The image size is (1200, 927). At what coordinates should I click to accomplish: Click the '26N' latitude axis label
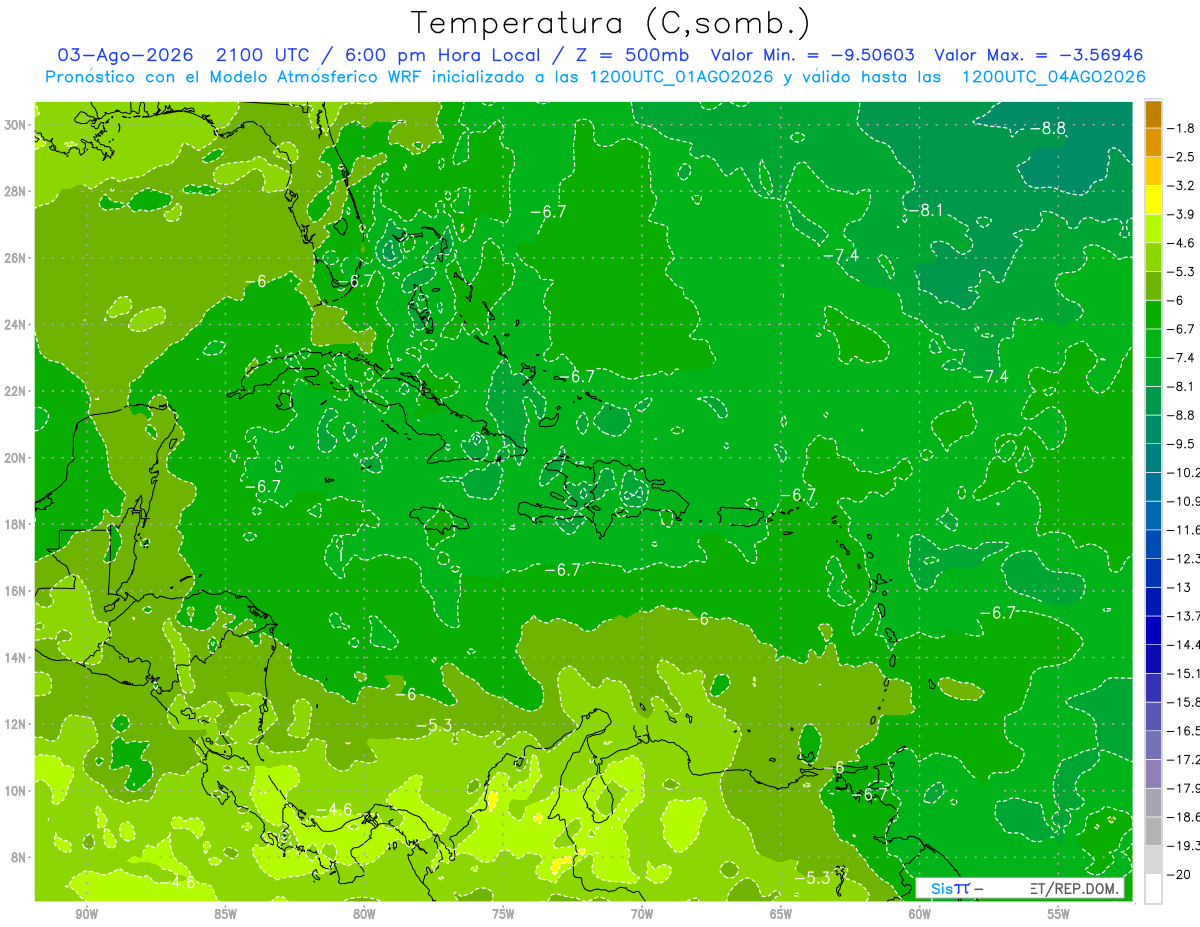point(16,258)
